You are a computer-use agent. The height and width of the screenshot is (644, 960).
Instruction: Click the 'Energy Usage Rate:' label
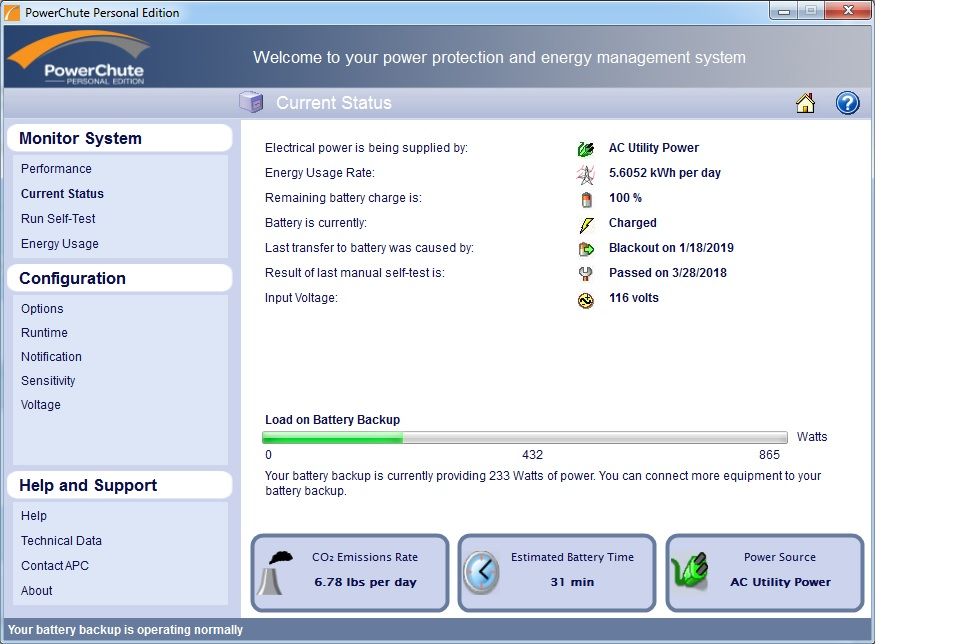tap(320, 173)
